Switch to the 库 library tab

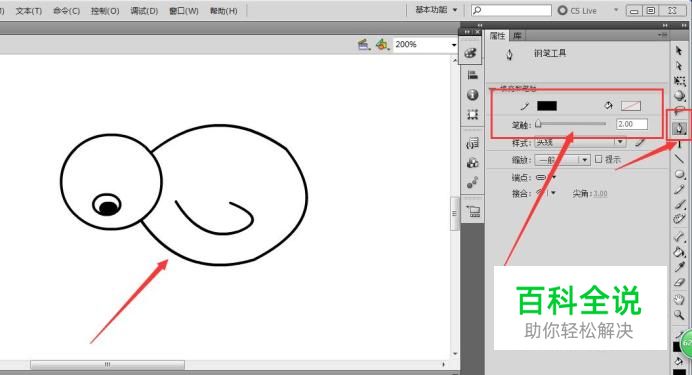tap(517, 36)
